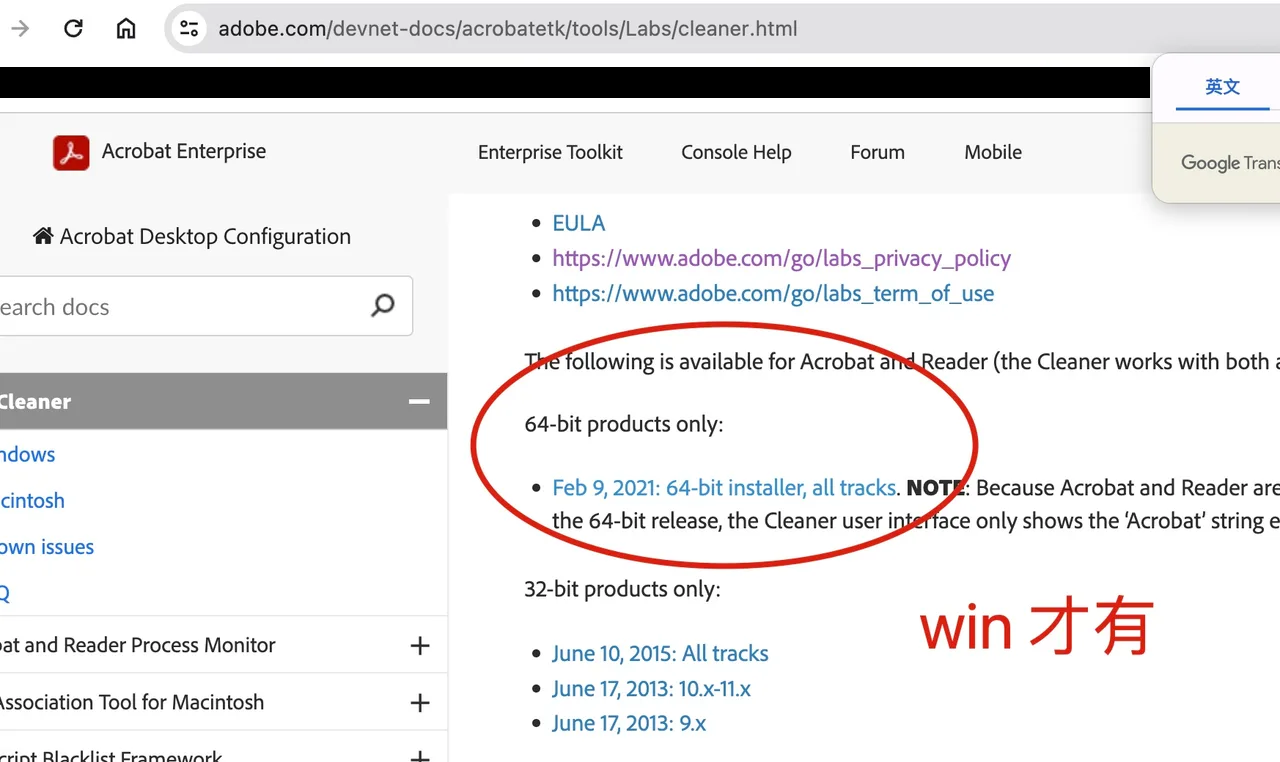Open the labs_term_of_use link
The width and height of the screenshot is (1280, 762).
tap(773, 293)
